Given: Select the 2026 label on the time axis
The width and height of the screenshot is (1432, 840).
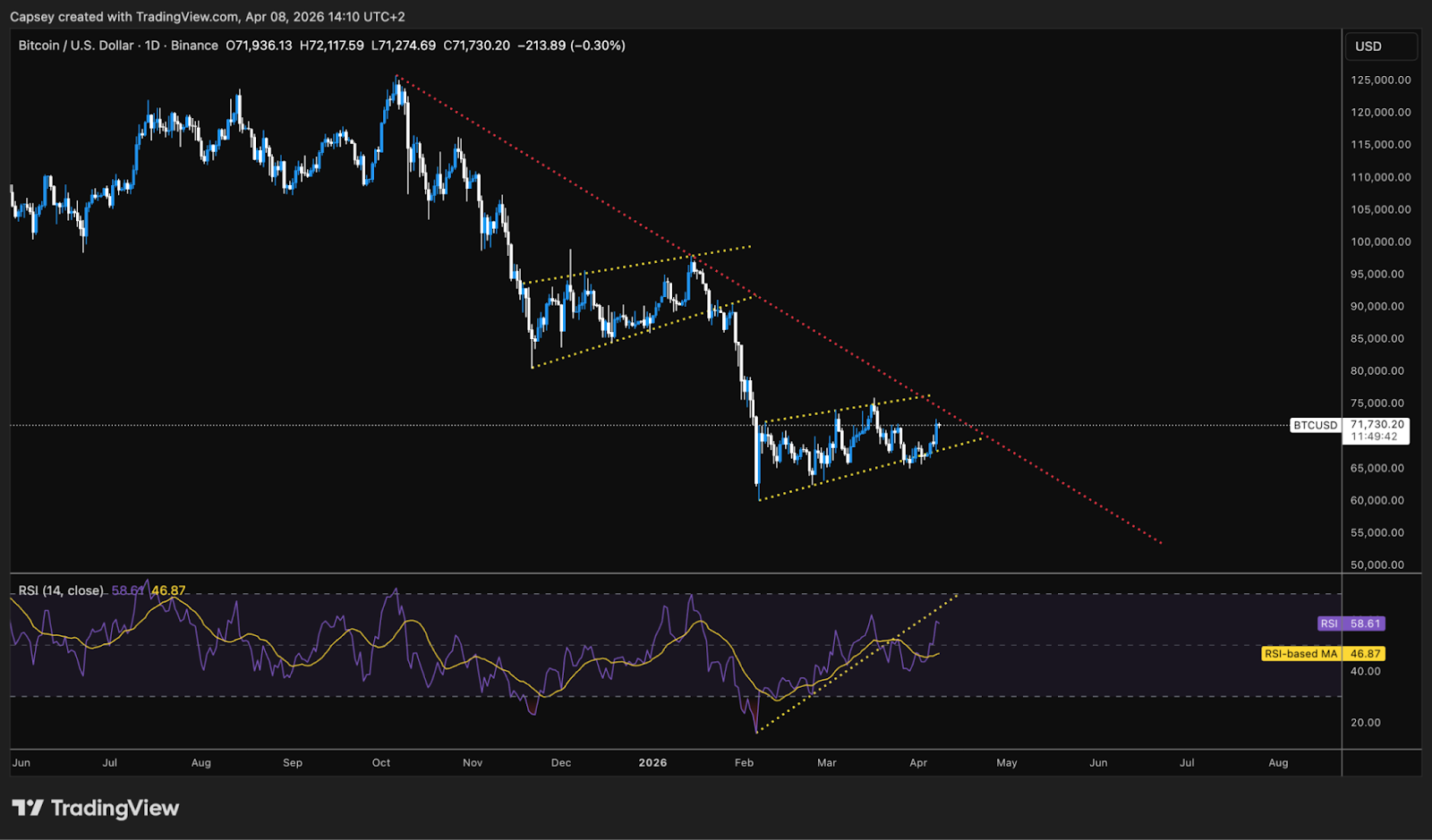Looking at the screenshot, I should coord(651,763).
